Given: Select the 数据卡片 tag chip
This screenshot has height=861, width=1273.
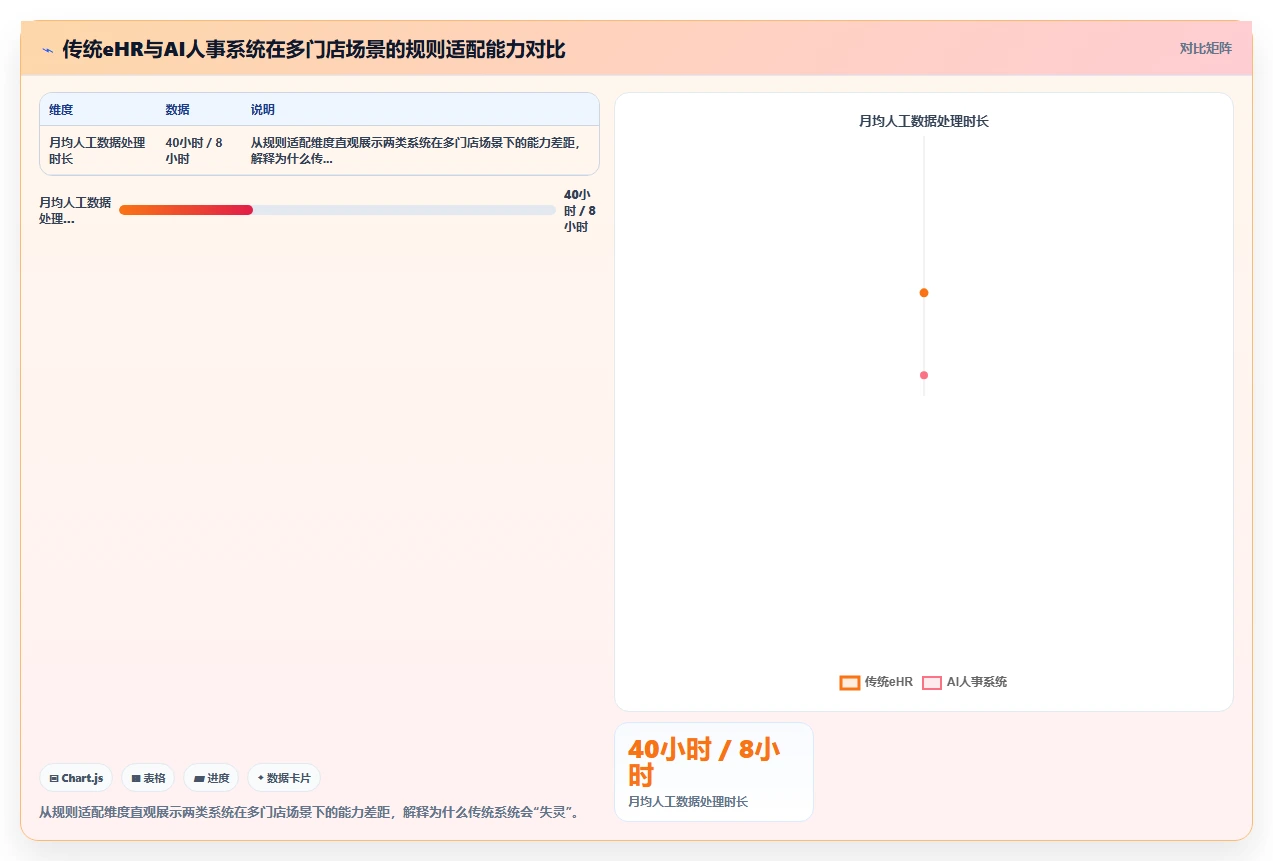Looking at the screenshot, I should pyautogui.click(x=284, y=778).
